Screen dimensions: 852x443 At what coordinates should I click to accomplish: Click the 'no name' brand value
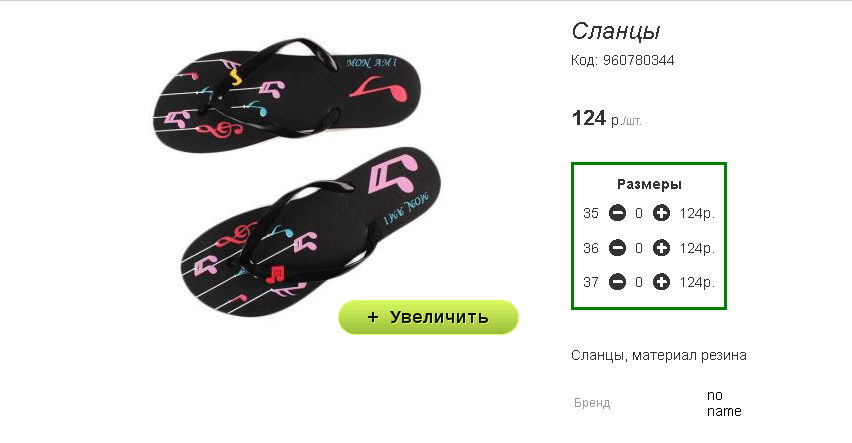pyautogui.click(x=724, y=403)
